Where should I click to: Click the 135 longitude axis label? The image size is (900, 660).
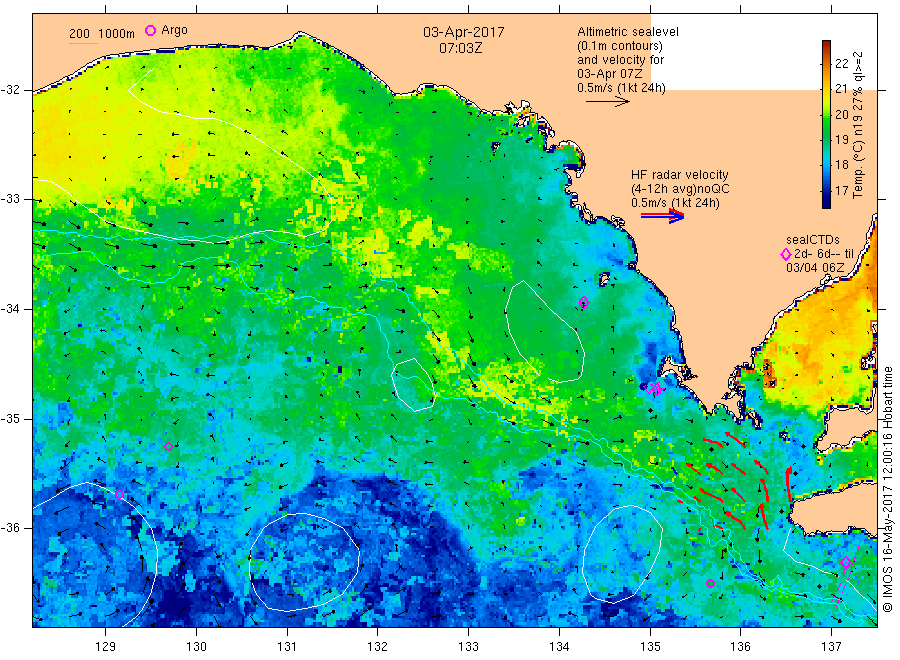650,647
